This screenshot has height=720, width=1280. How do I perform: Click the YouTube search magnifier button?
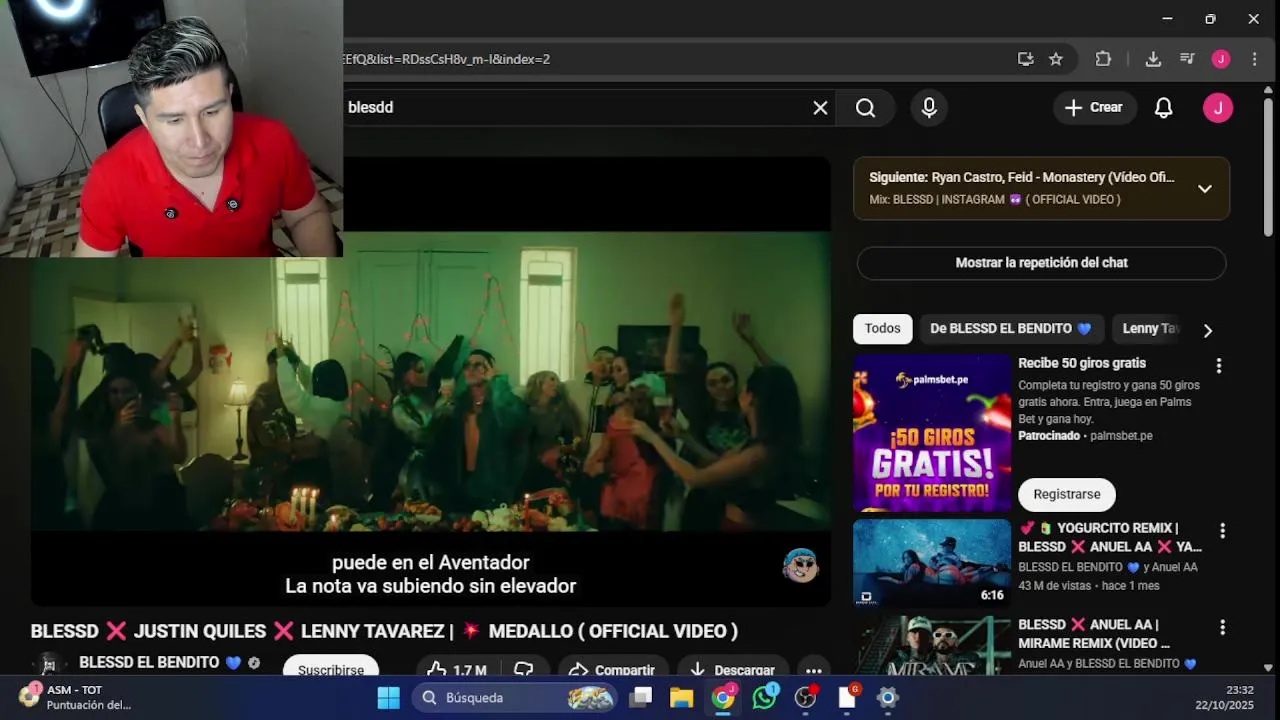point(866,108)
